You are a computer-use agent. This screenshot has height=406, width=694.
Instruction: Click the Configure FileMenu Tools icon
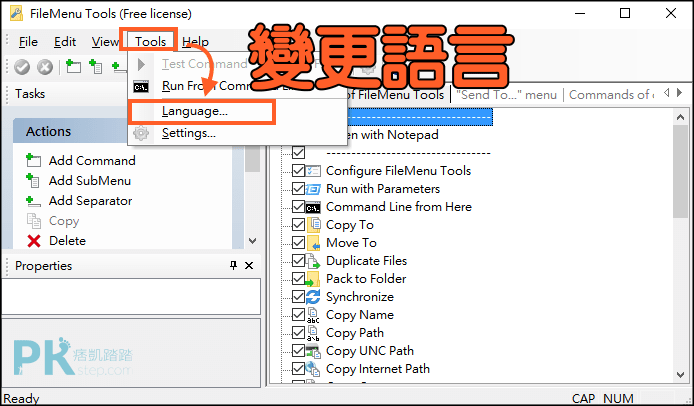(313, 170)
